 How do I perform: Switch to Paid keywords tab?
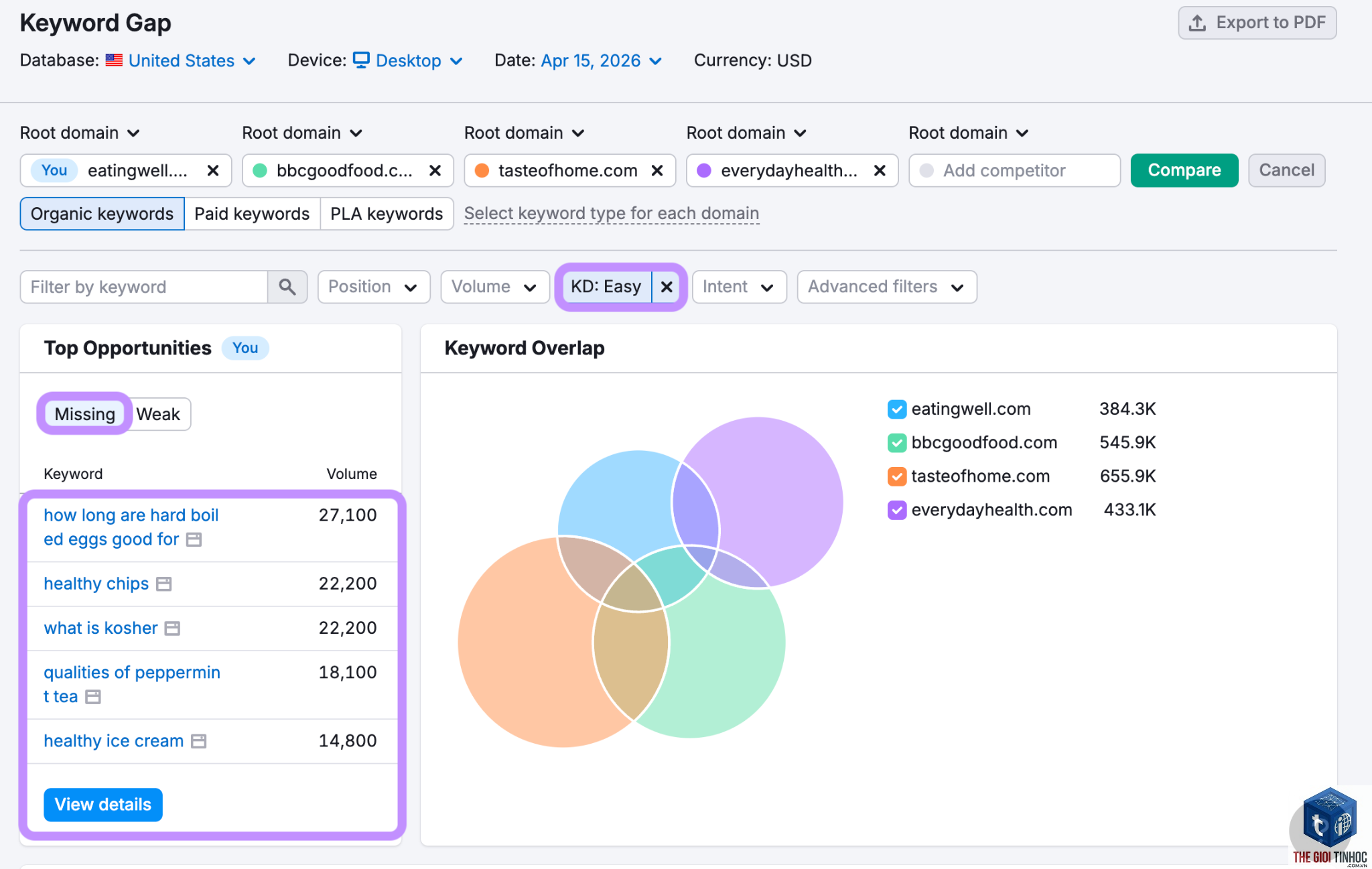(252, 214)
